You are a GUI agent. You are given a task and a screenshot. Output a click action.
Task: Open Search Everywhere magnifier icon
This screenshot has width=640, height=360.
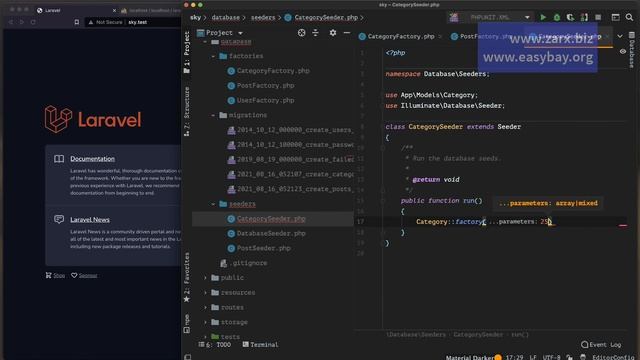click(x=629, y=17)
